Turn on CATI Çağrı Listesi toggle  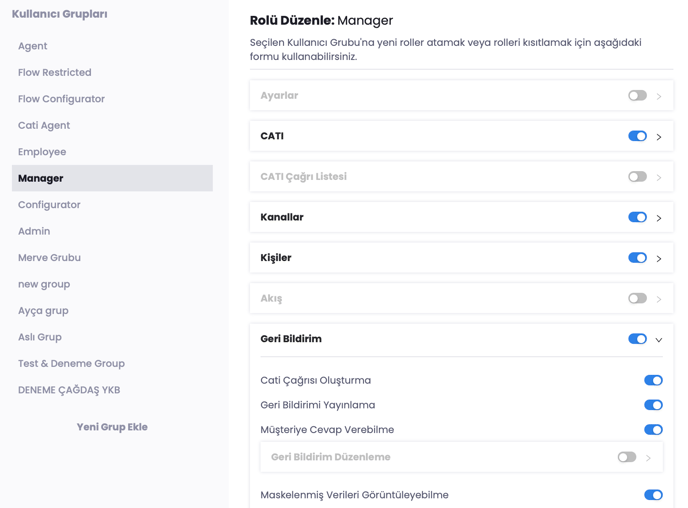(637, 177)
